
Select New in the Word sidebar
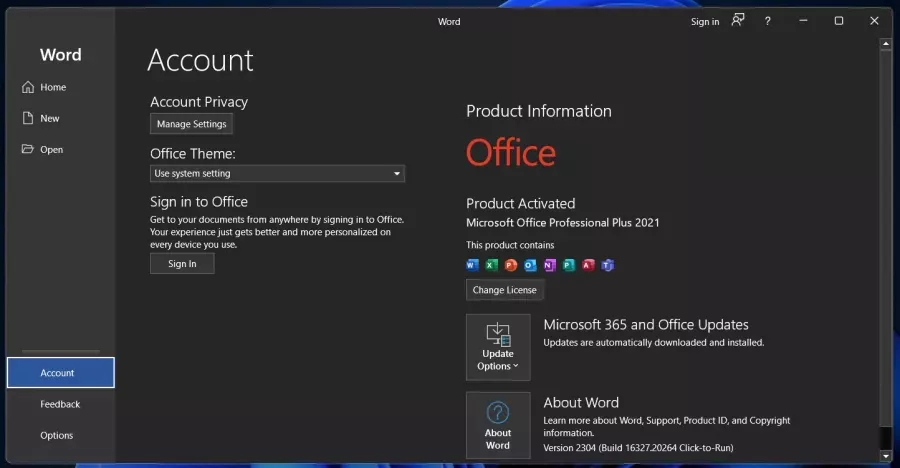coord(60,118)
